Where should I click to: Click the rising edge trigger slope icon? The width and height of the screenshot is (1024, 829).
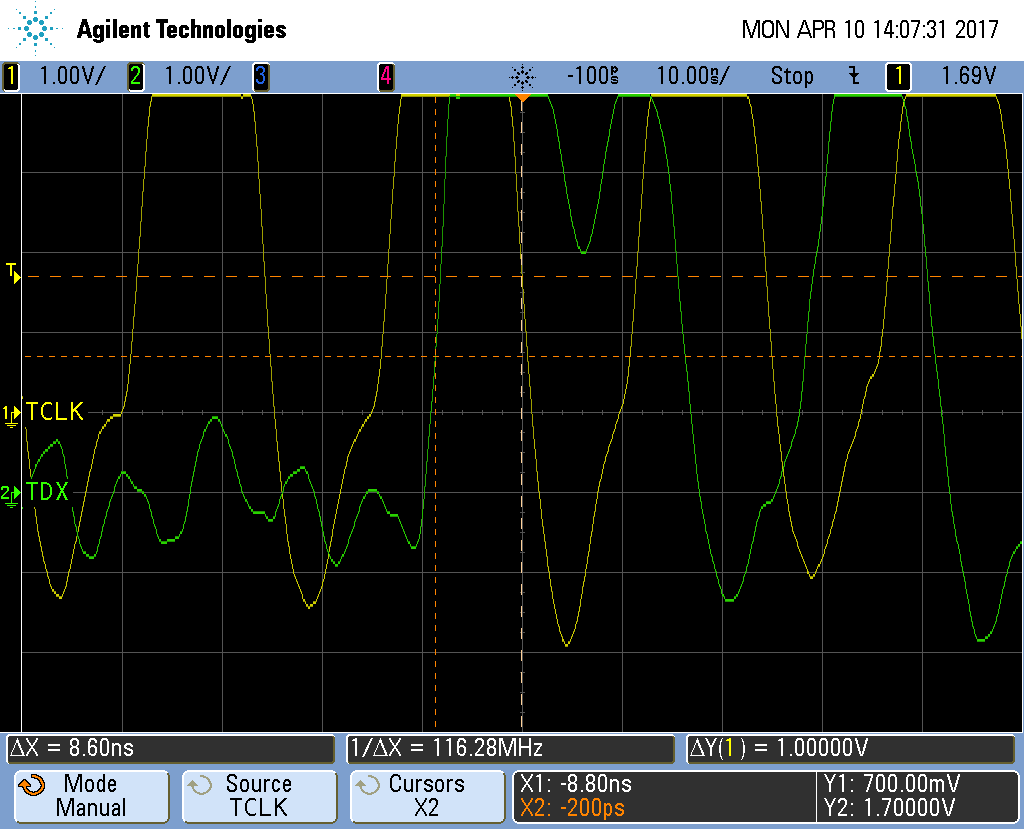pyautogui.click(x=853, y=76)
